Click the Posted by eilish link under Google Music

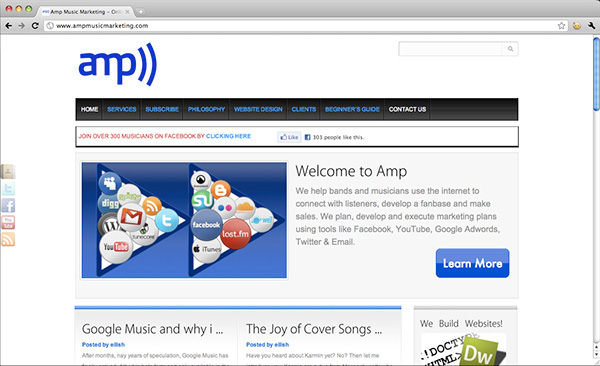pyautogui.click(x=103, y=345)
